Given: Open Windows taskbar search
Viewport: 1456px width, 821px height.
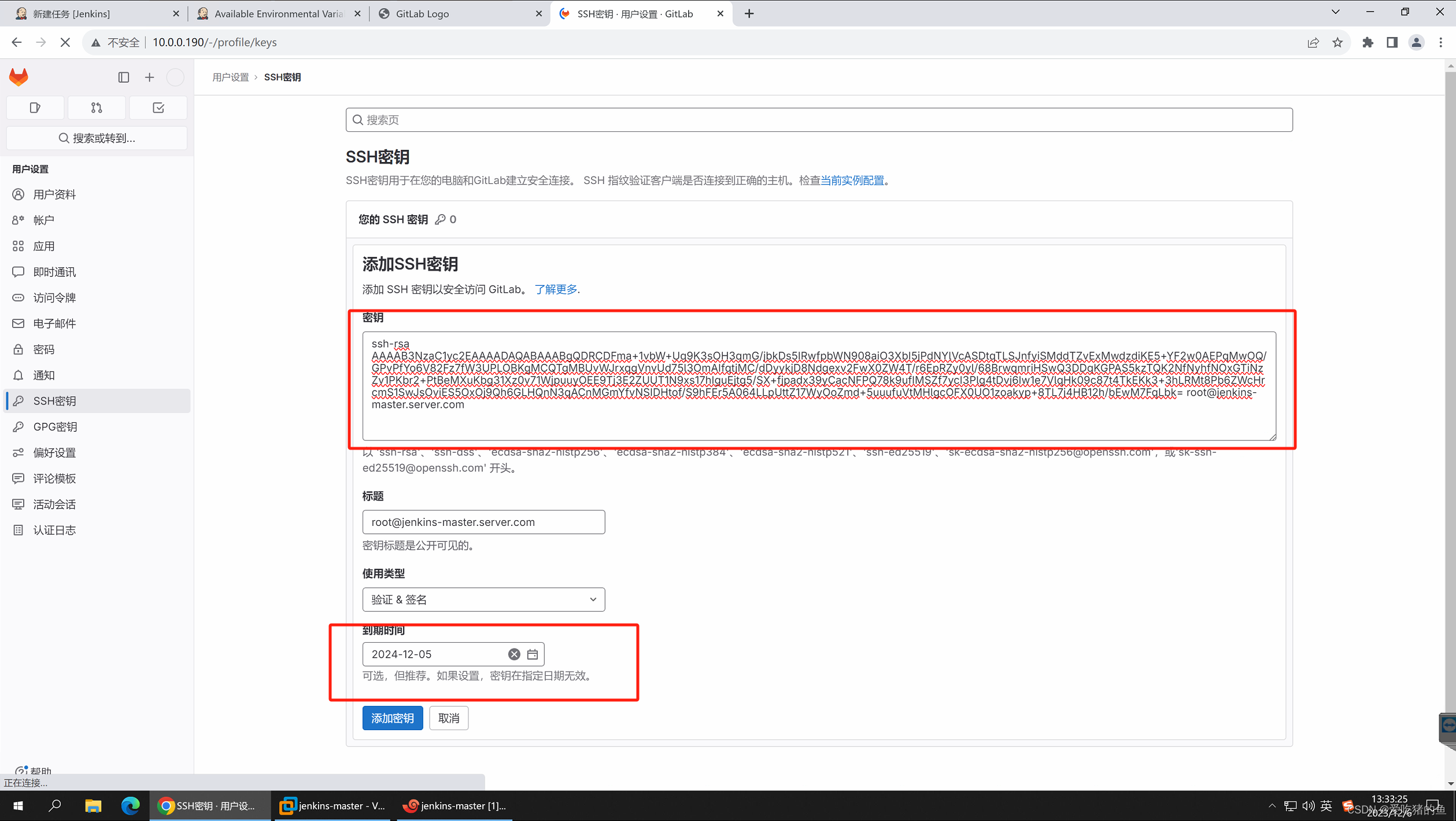Looking at the screenshot, I should (55, 805).
